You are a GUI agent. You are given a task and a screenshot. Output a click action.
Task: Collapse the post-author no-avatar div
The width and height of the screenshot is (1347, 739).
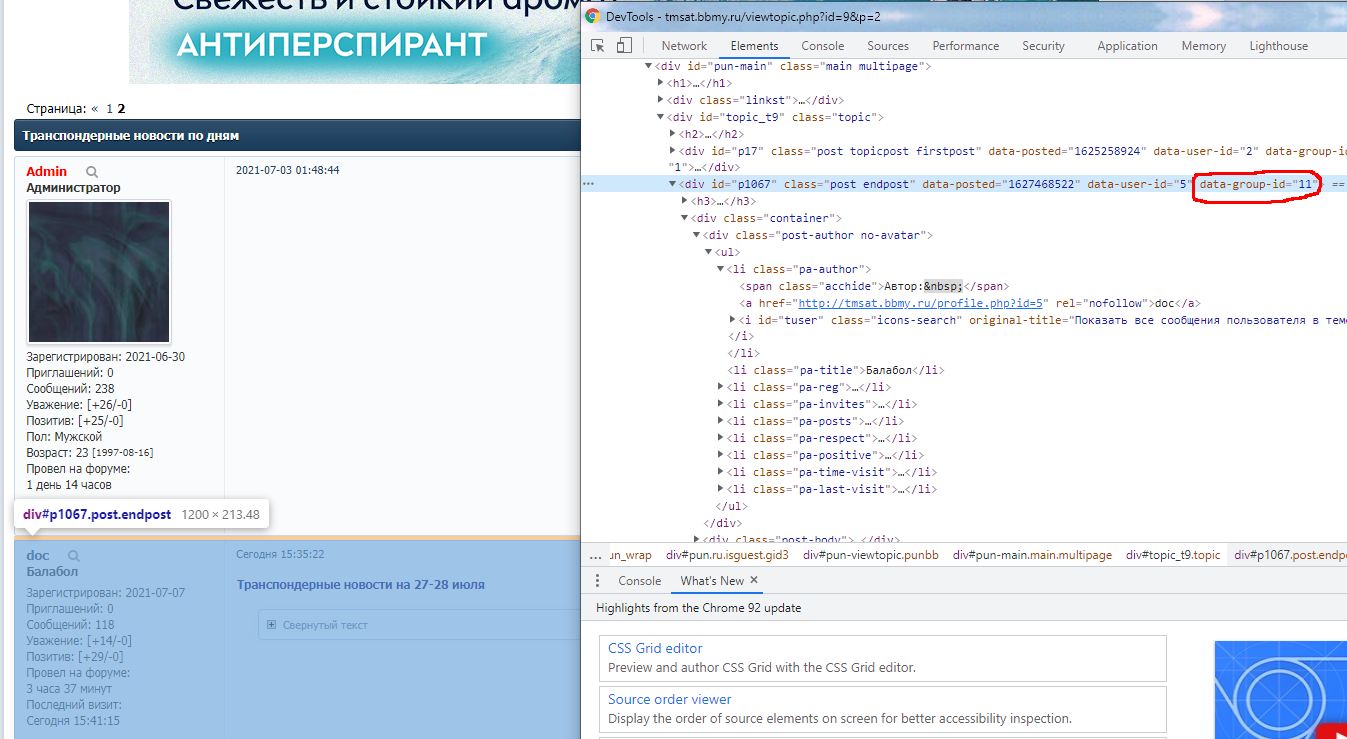point(696,236)
